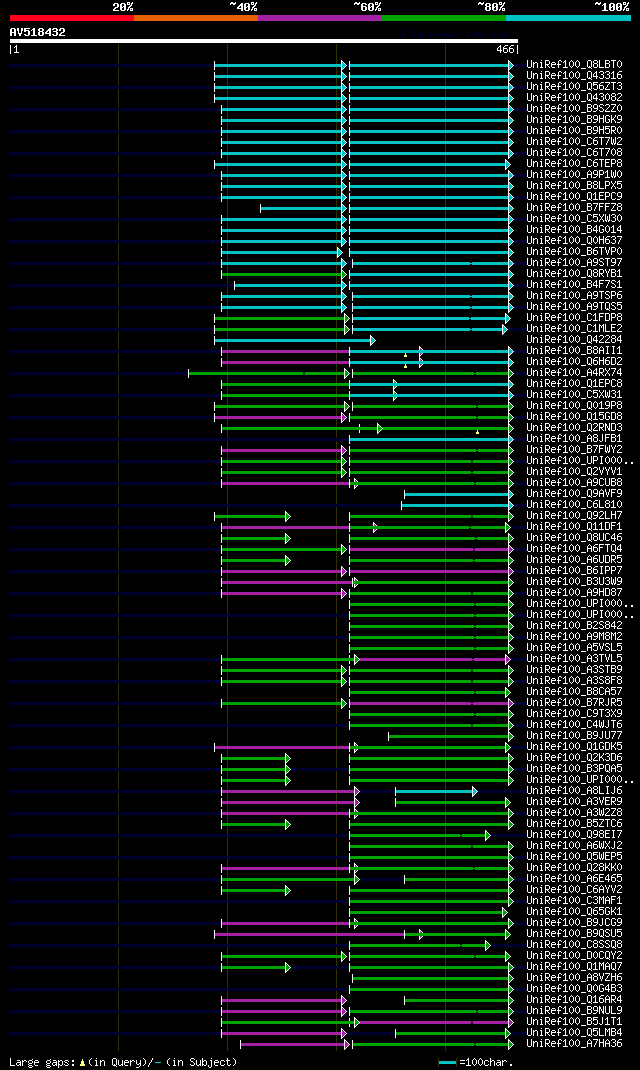640x1070 pixels.
Task: Click the UniRef100_A9P1W0 label
Action: point(574,175)
